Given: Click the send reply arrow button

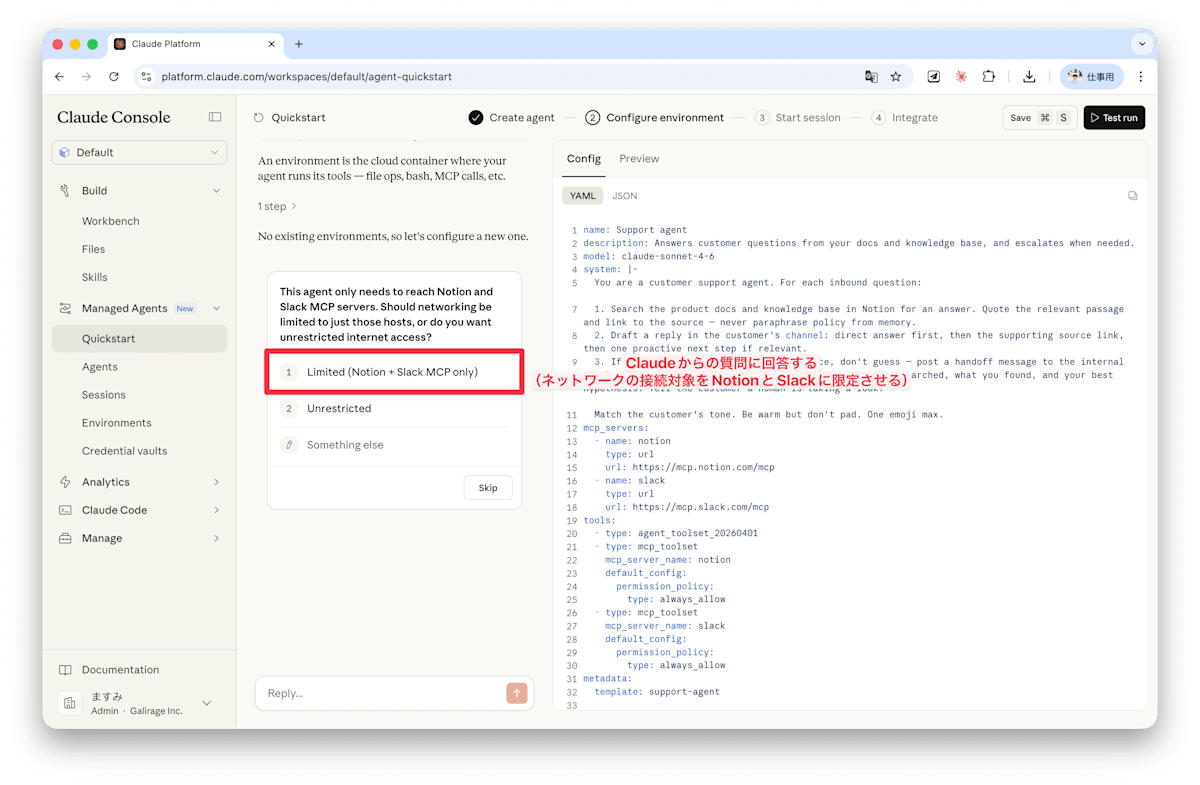Looking at the screenshot, I should [516, 693].
